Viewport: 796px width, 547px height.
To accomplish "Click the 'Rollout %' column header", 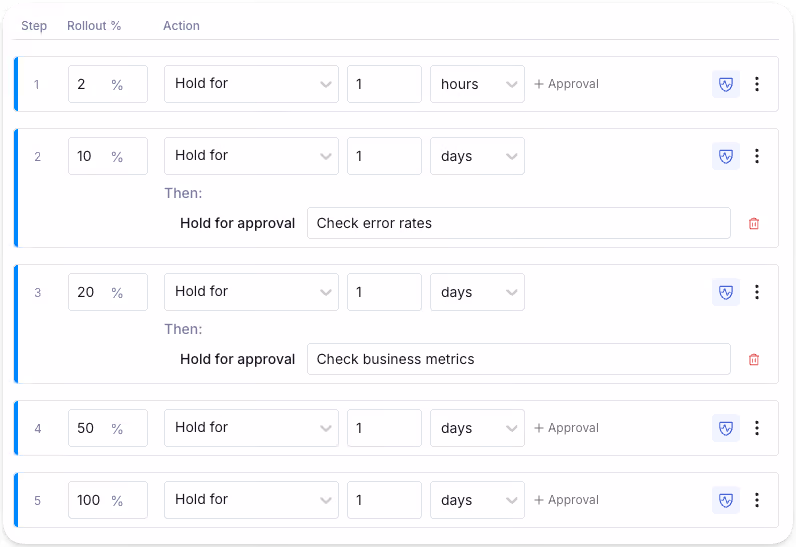I will pyautogui.click(x=94, y=26).
